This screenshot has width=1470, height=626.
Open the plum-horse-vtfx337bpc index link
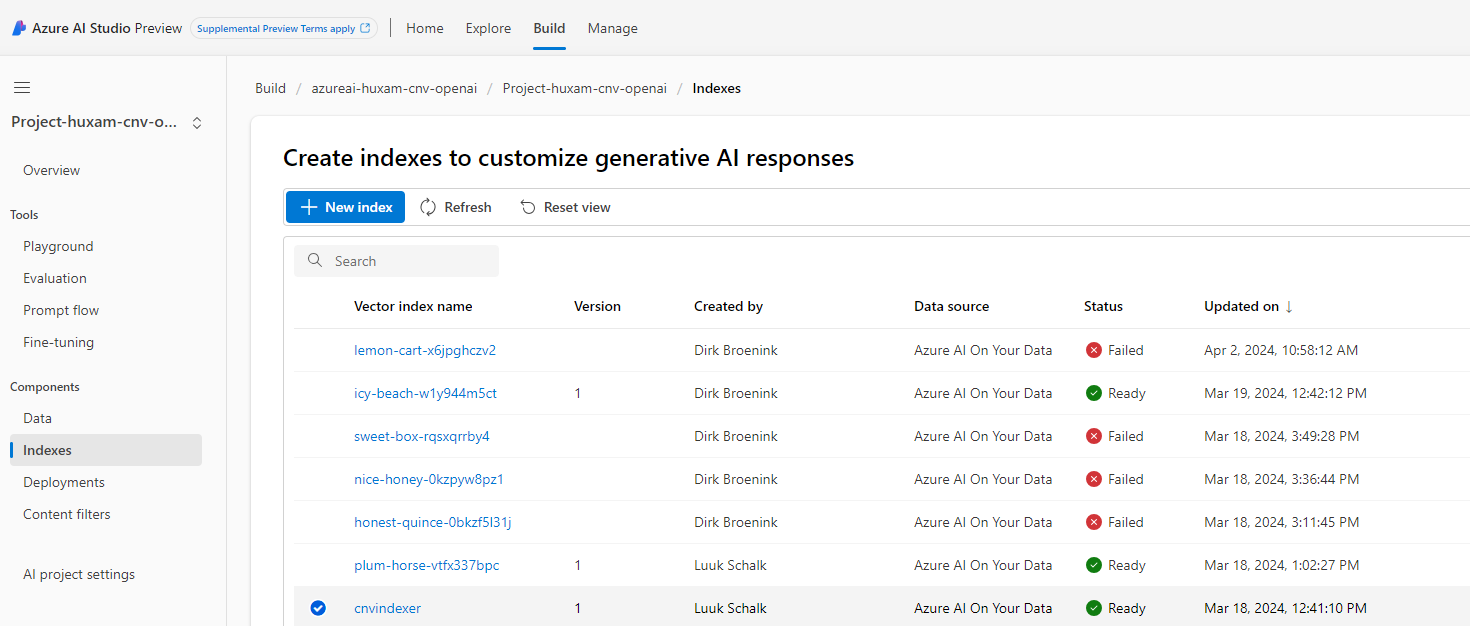pos(426,565)
